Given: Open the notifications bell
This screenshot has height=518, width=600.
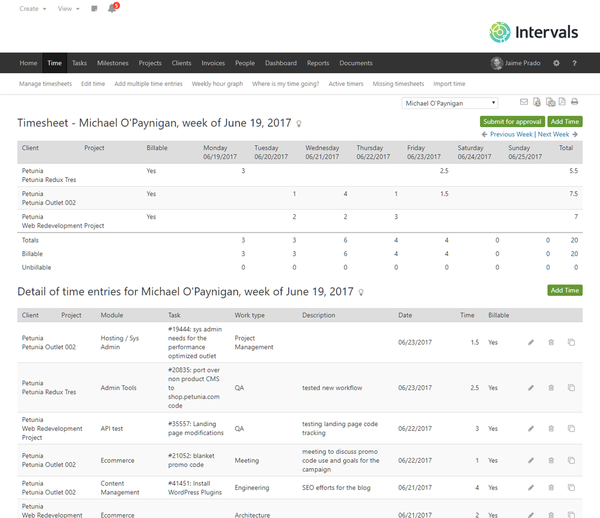Looking at the screenshot, I should (x=112, y=8).
